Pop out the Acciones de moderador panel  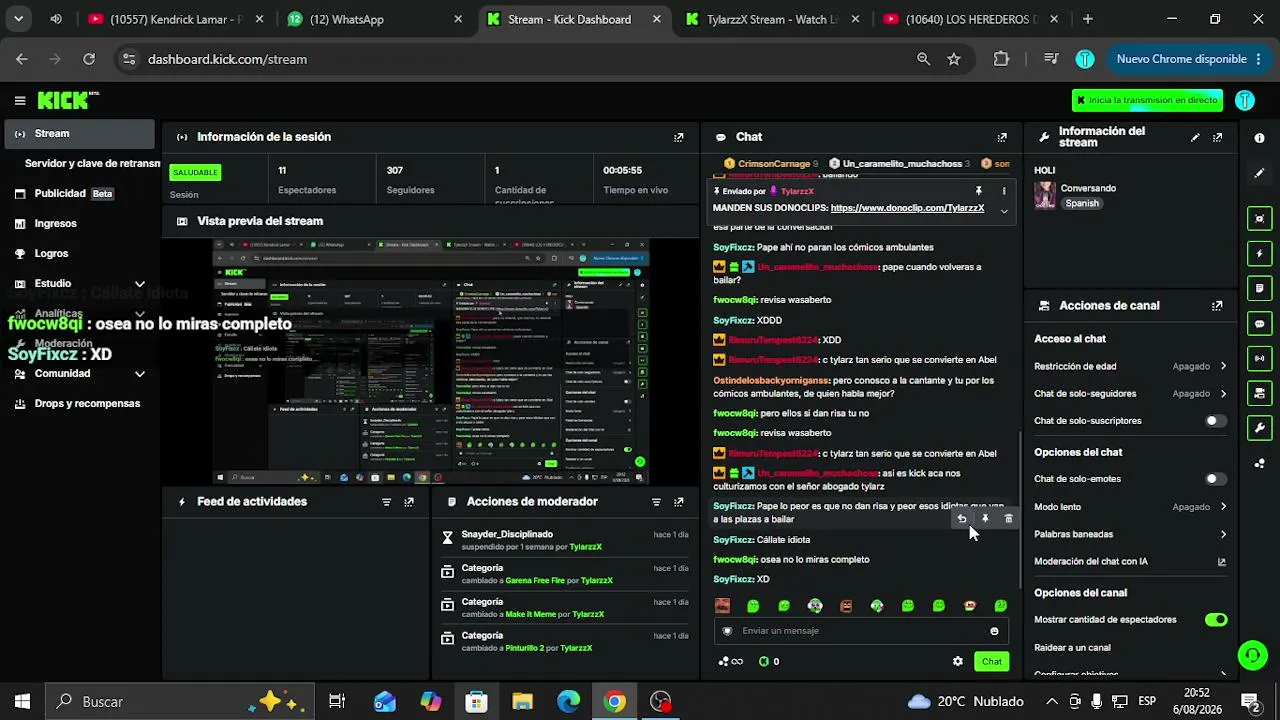[679, 502]
